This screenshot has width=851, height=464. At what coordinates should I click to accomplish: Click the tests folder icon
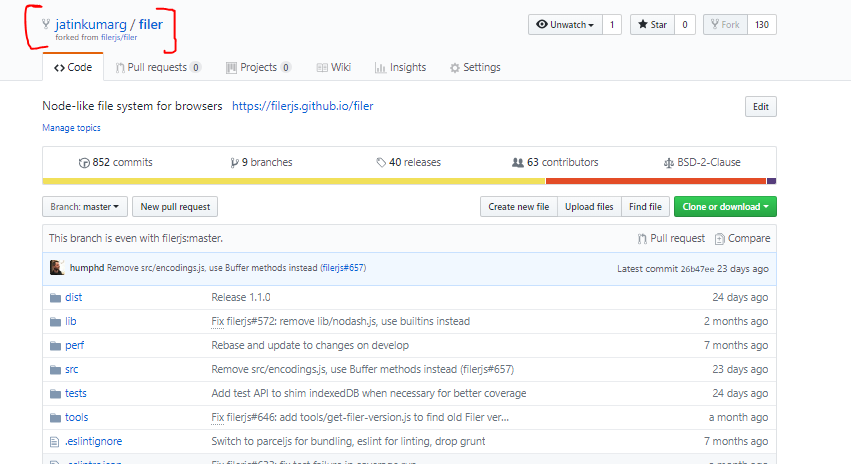55,394
